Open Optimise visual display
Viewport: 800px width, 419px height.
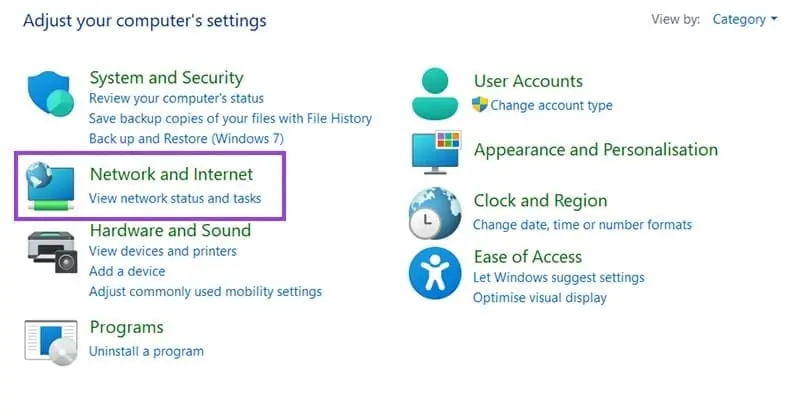pyautogui.click(x=540, y=298)
